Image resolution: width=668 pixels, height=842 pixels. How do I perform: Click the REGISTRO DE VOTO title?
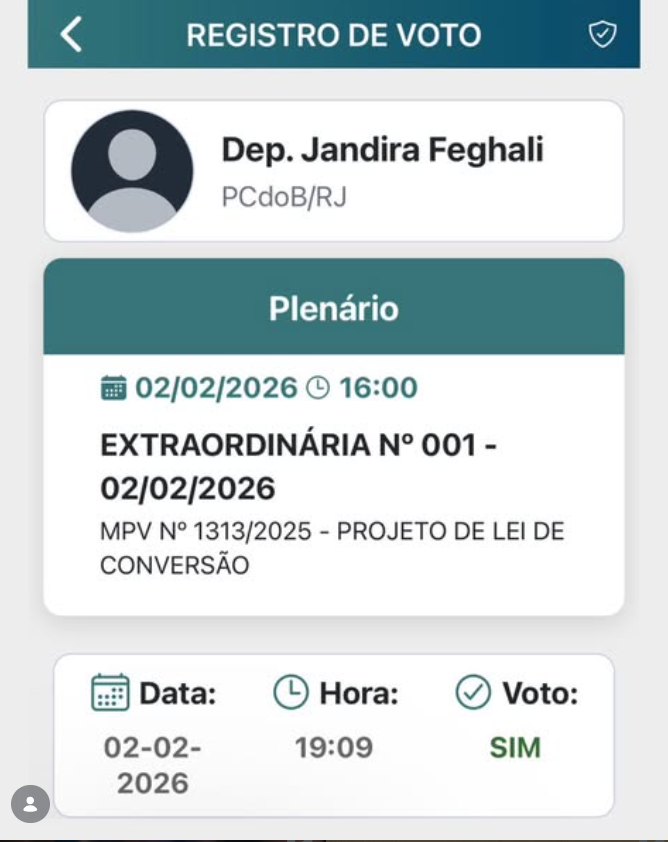333,35
